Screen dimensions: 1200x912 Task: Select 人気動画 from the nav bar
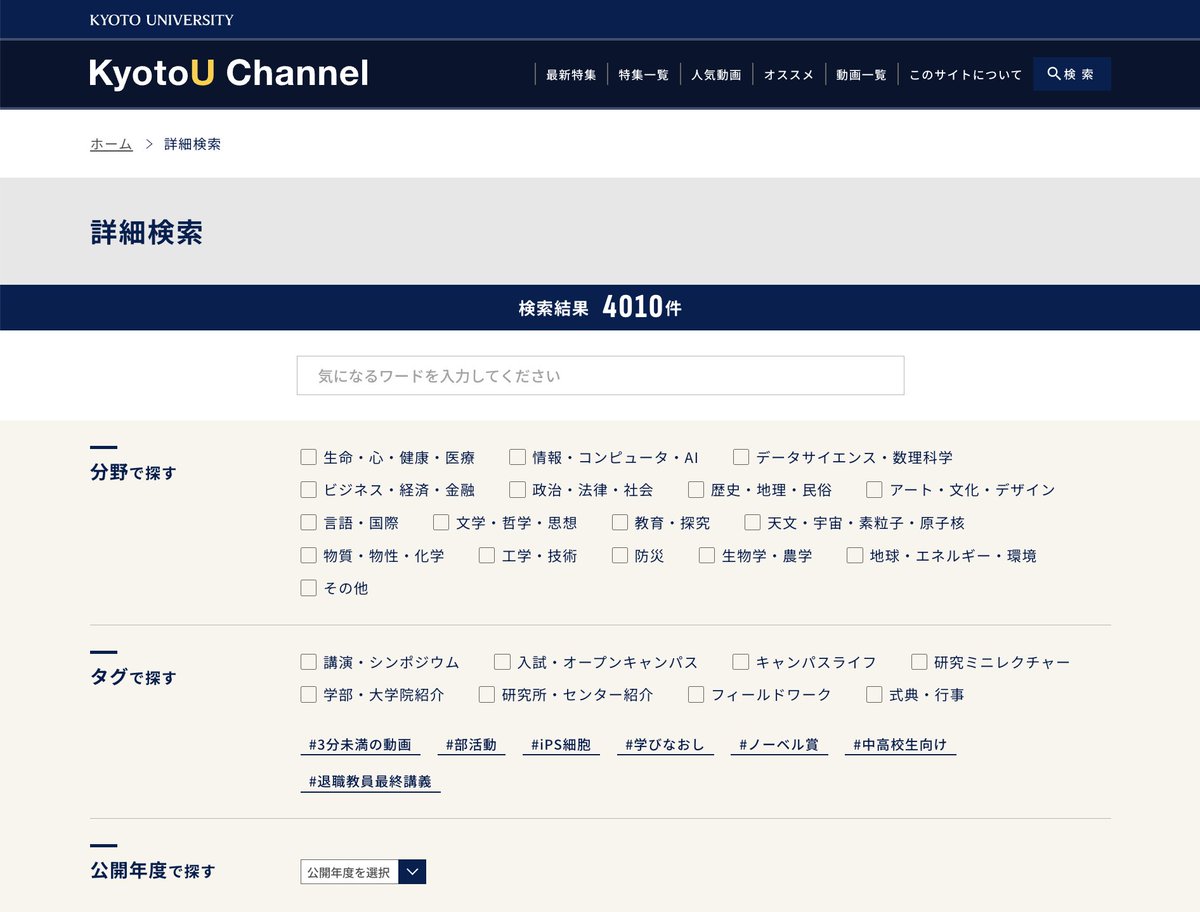click(716, 75)
